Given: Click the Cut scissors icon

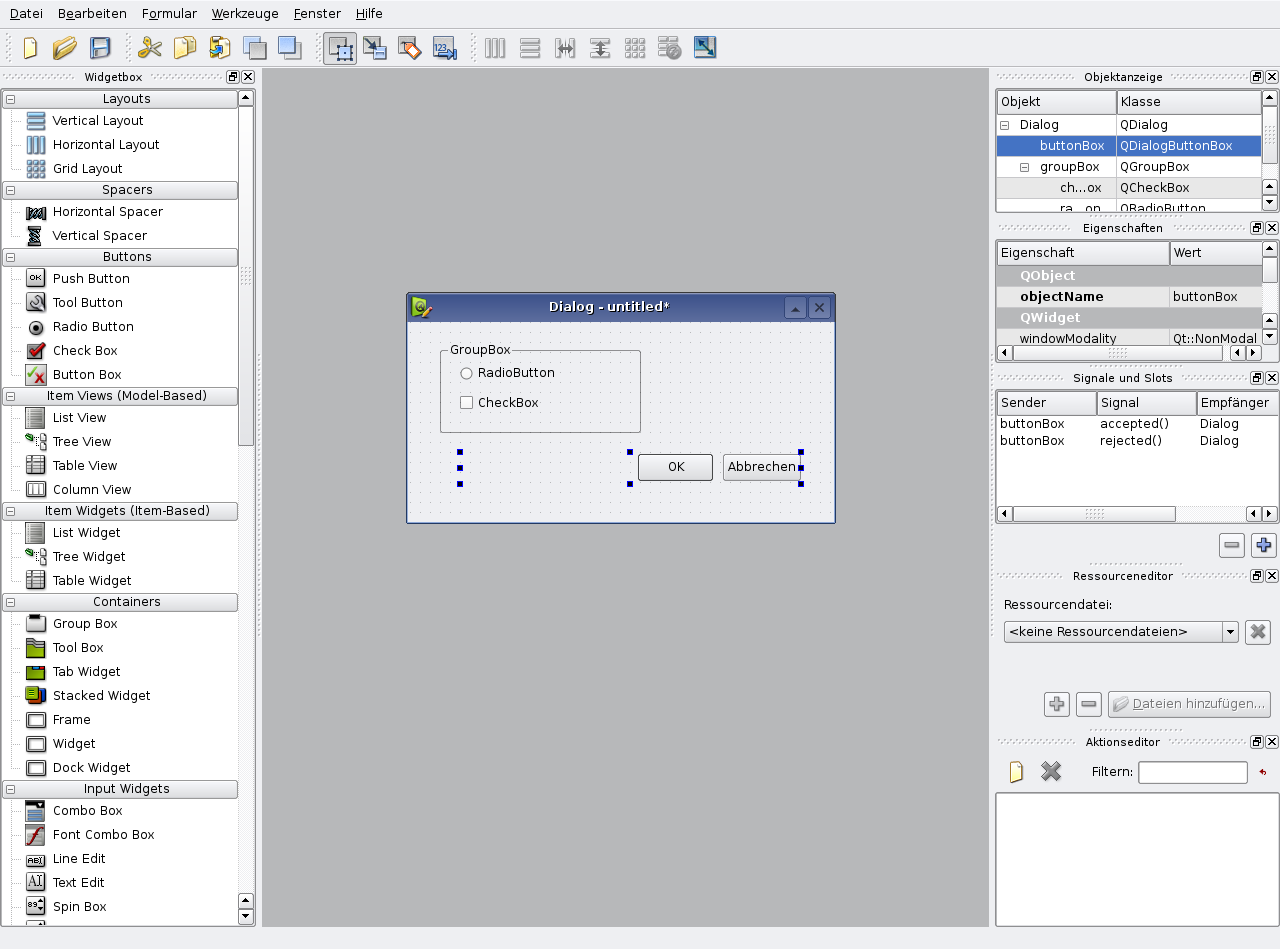Looking at the screenshot, I should 150,48.
